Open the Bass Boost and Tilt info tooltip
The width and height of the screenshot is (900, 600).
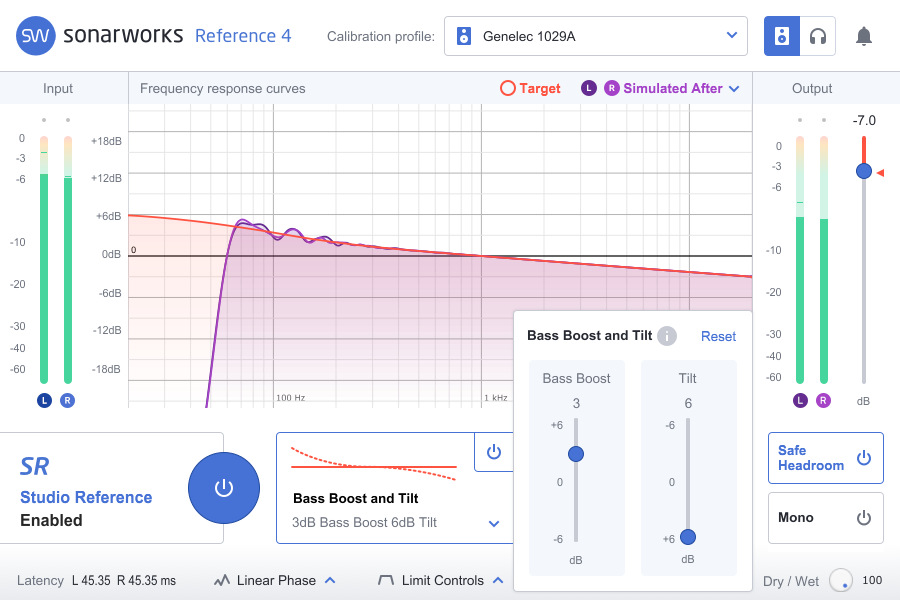(x=667, y=336)
